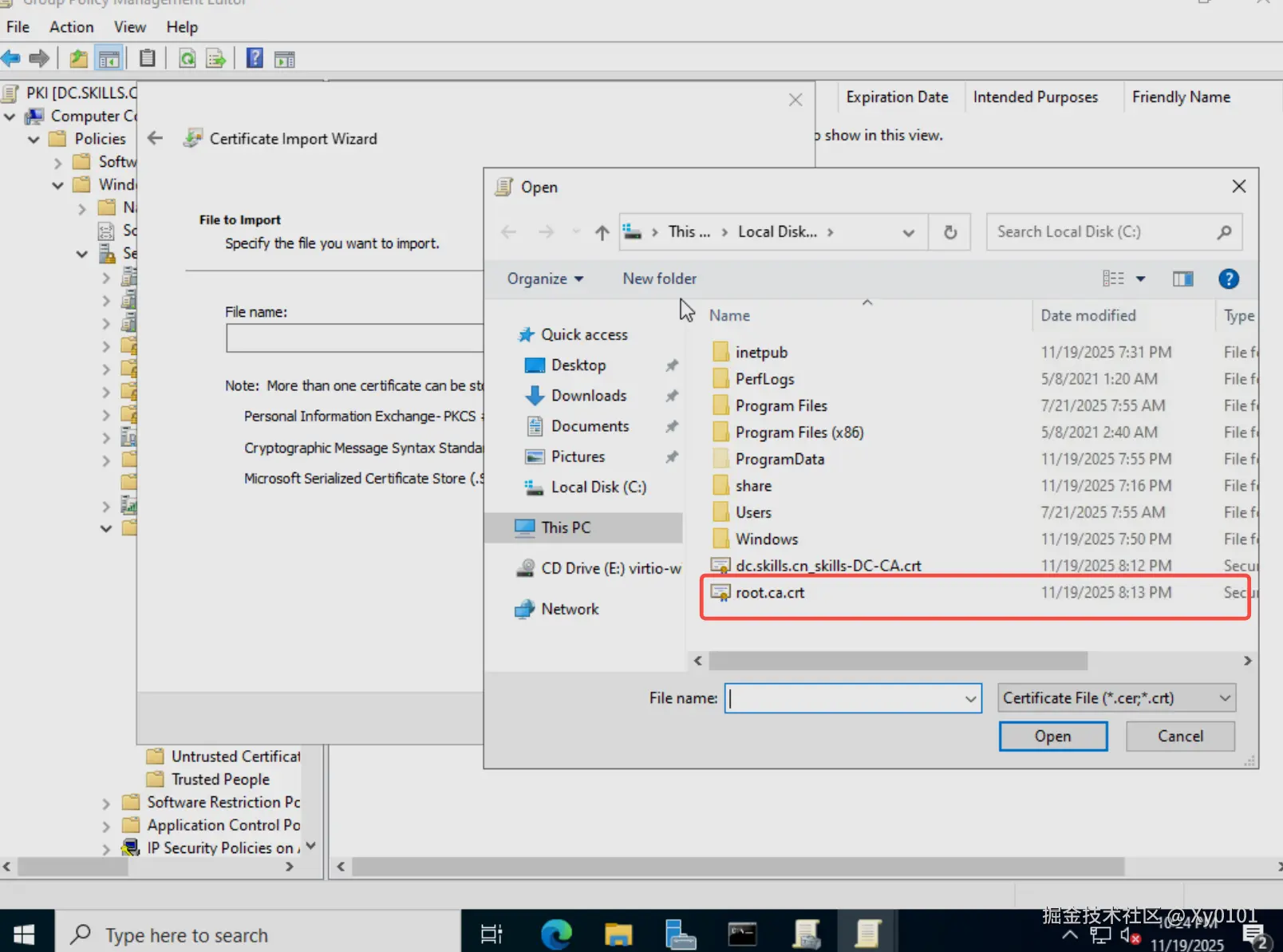
Task: Expand the Application Control Policies node
Action: pyautogui.click(x=106, y=827)
